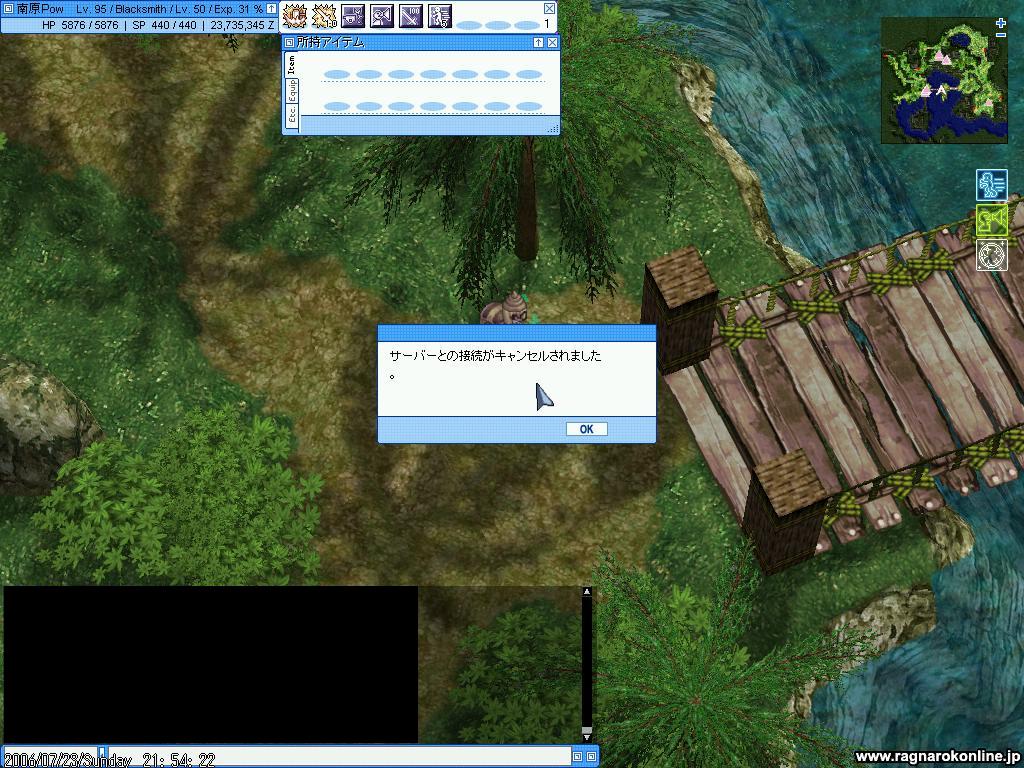Image resolution: width=1024 pixels, height=768 pixels.
Task: Open the Etc. tab in inventory
Action: click(292, 115)
